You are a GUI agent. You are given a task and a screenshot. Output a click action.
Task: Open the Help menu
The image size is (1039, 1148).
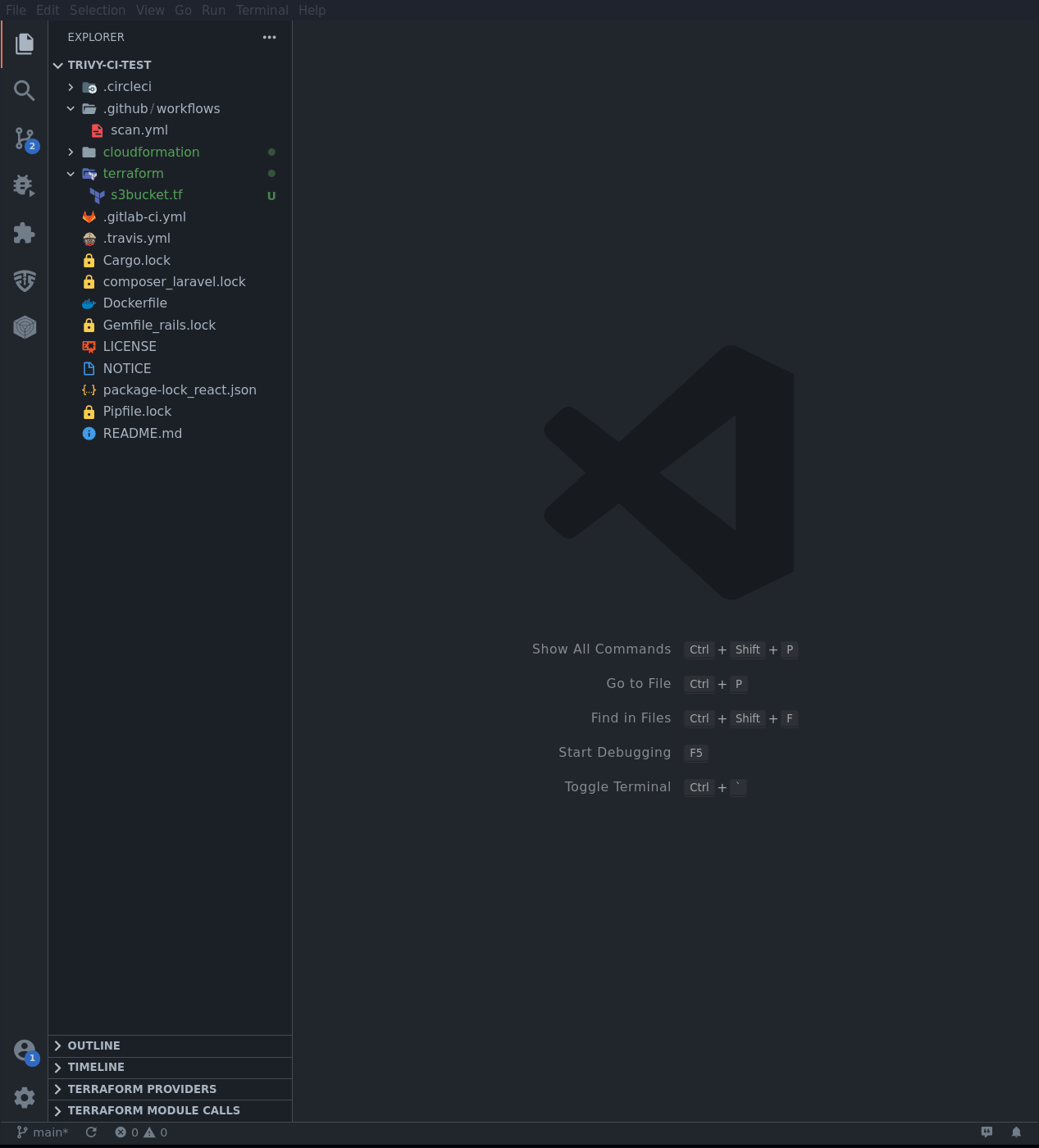click(312, 10)
